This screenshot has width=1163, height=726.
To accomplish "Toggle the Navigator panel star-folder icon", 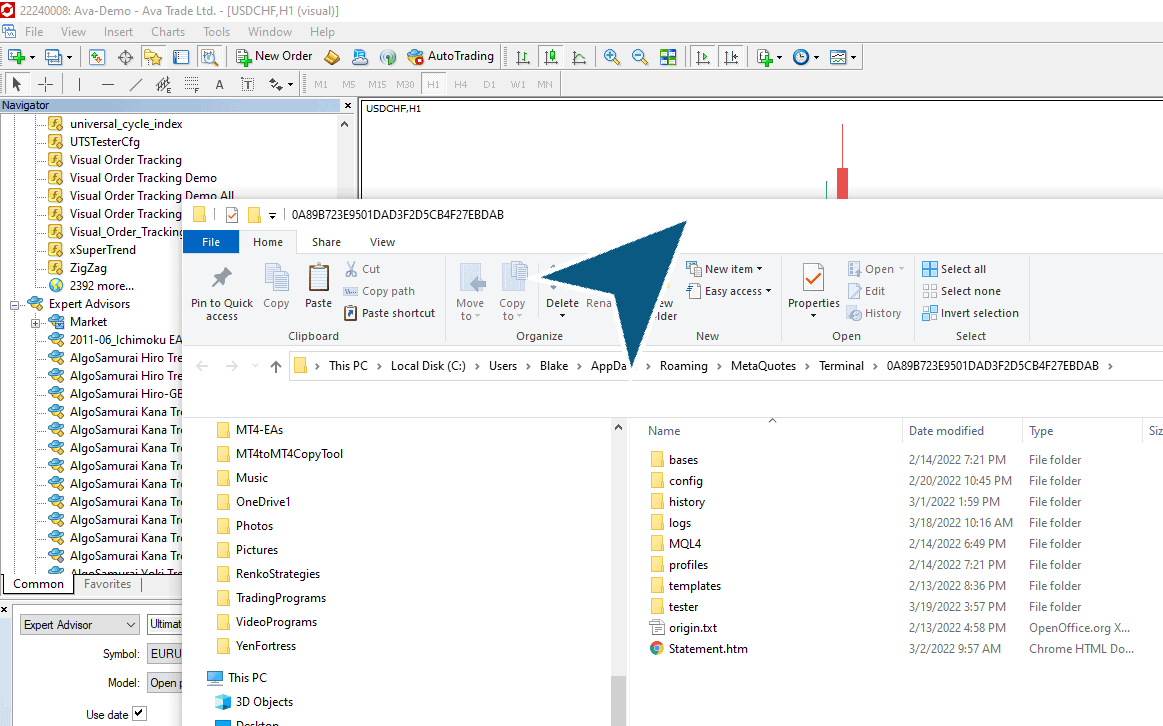I will coord(153,57).
